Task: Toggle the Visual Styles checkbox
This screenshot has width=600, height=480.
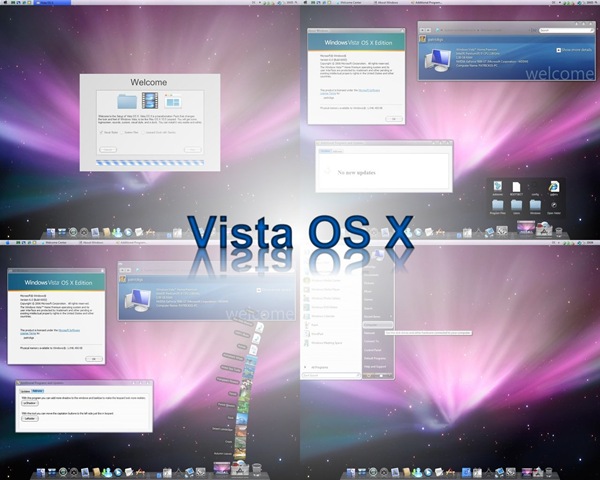Action: [x=102, y=130]
